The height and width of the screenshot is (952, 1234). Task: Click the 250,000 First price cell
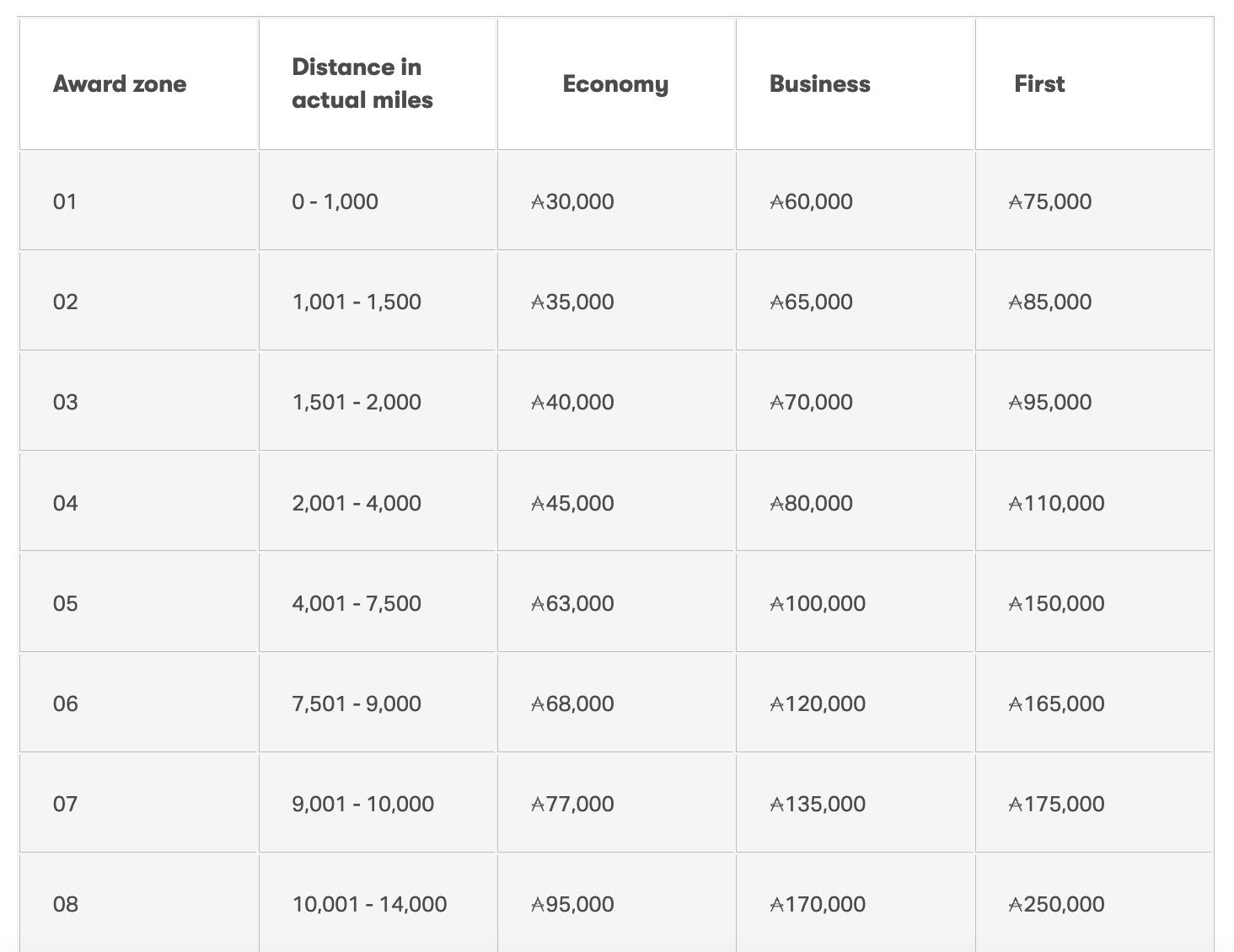(x=1057, y=904)
